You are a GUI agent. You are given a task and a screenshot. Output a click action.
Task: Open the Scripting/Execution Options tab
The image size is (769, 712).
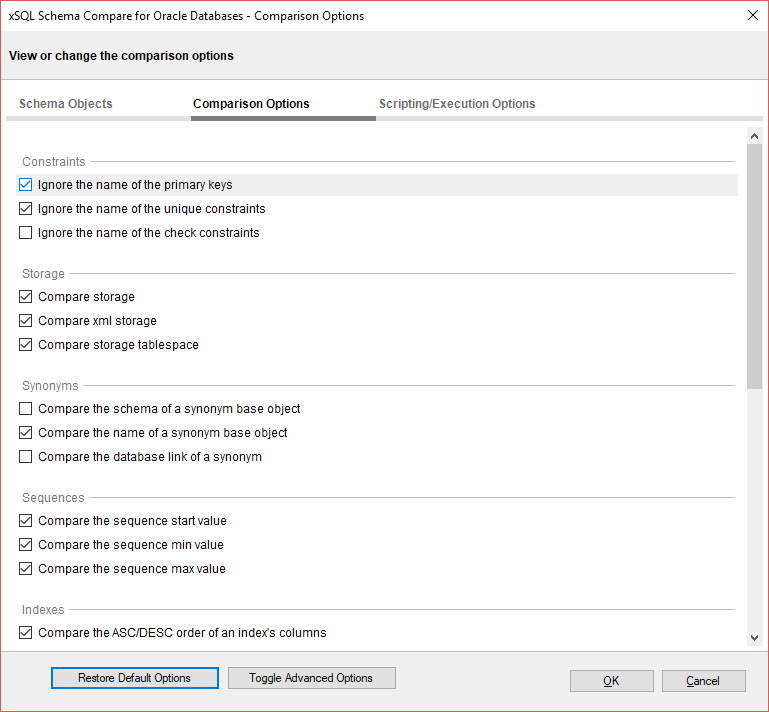click(457, 104)
